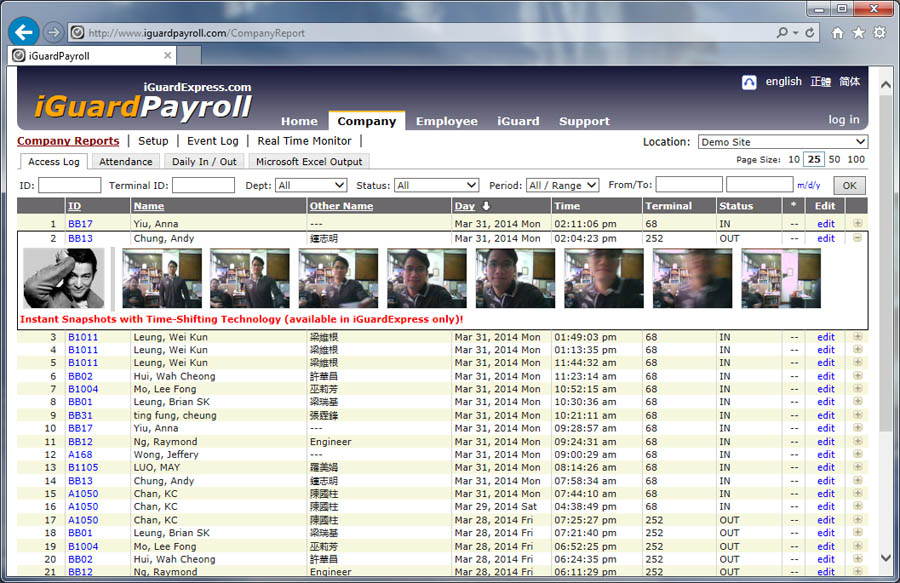Open the Real Time Monitor link

304,141
